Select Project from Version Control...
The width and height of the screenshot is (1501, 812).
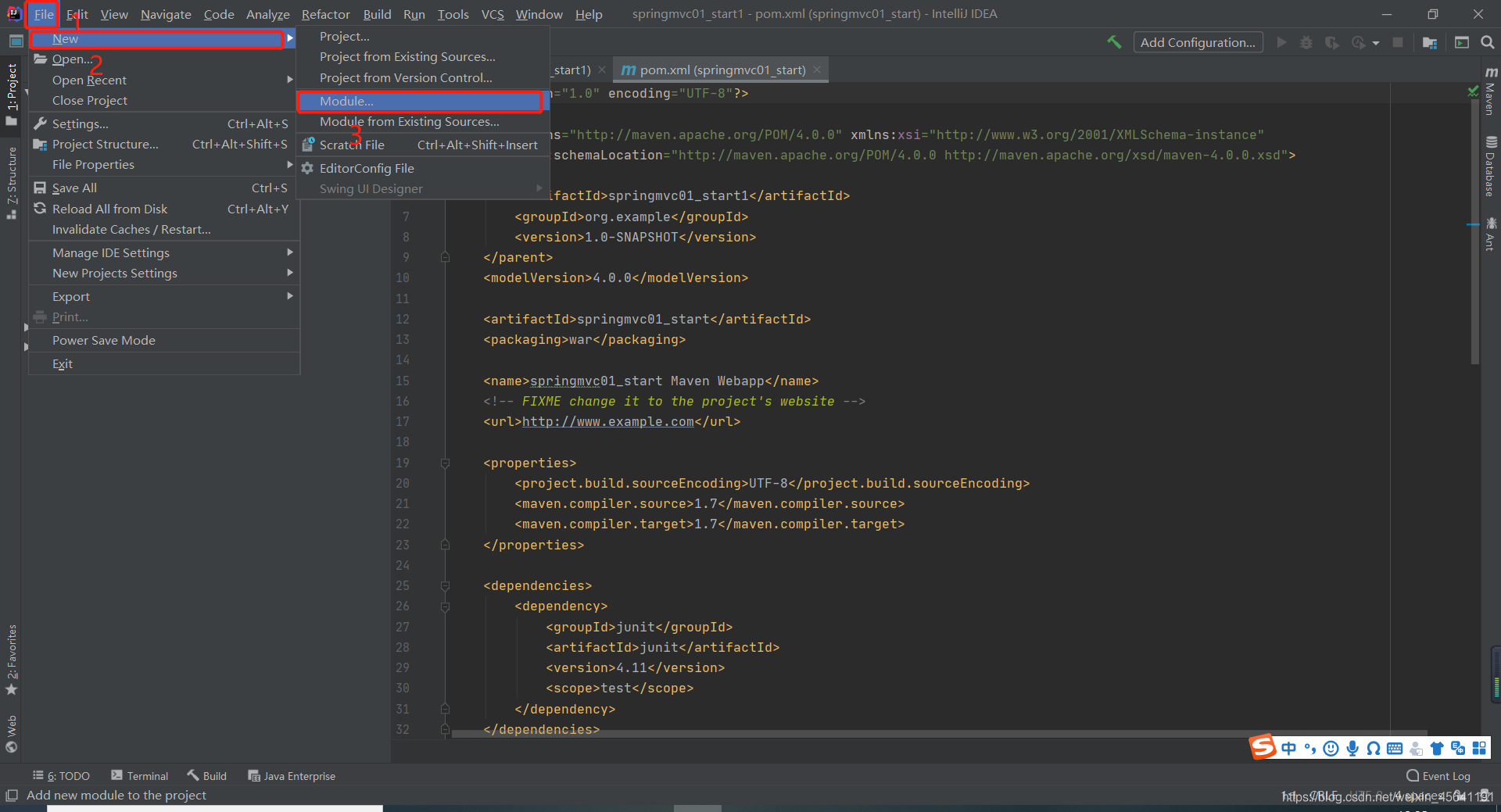[x=422, y=78]
